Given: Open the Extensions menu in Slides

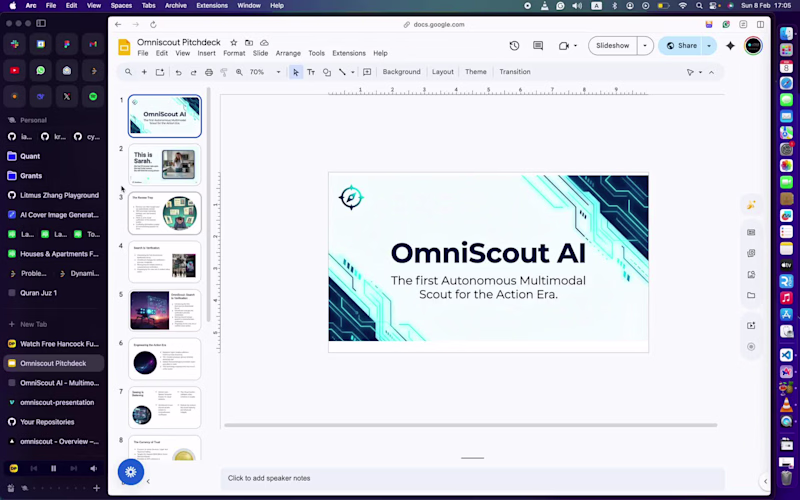Looking at the screenshot, I should click(348, 53).
